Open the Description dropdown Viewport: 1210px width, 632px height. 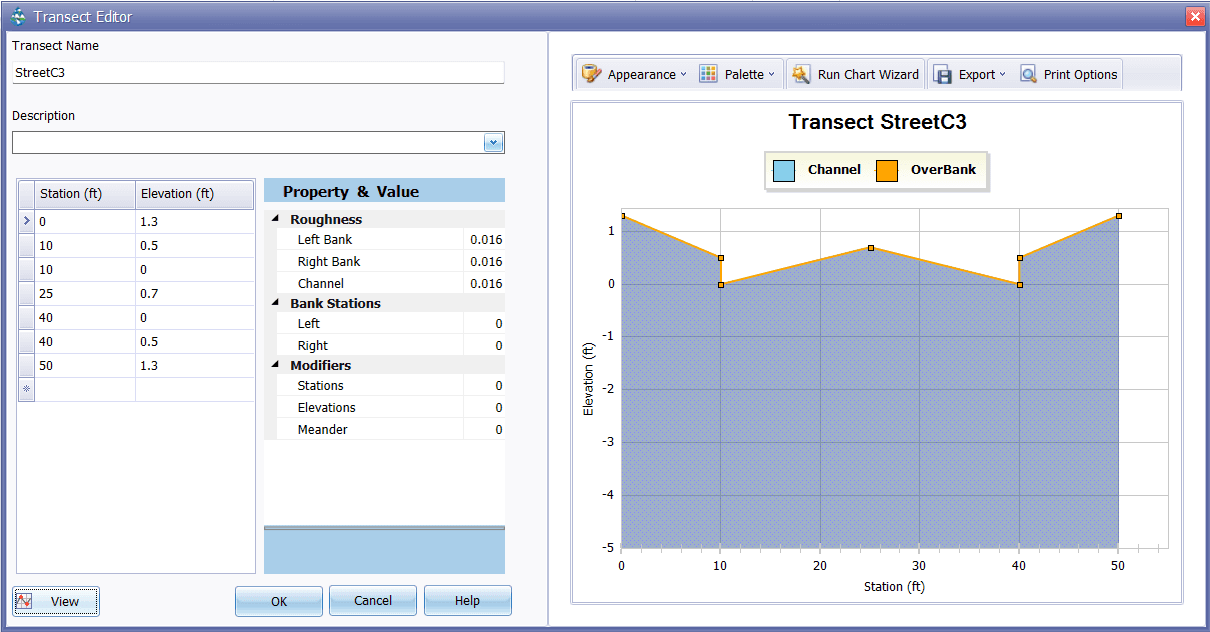493,142
